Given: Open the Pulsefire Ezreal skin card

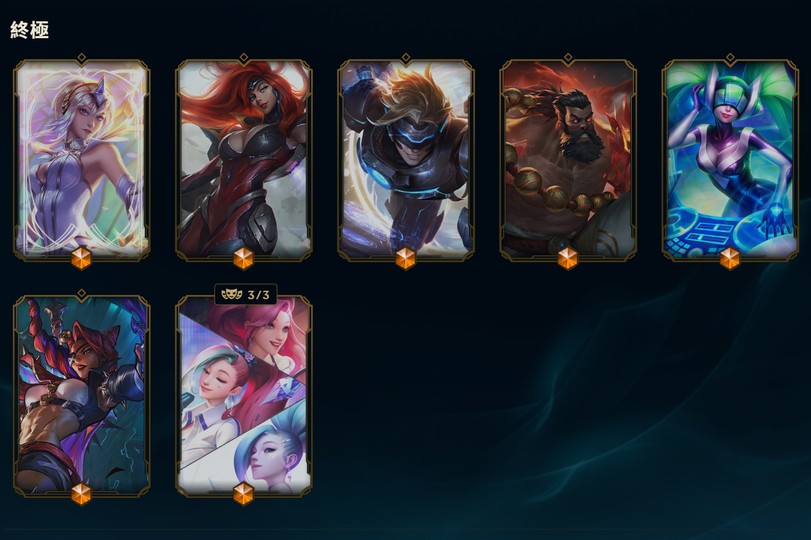Looking at the screenshot, I should tap(406, 160).
